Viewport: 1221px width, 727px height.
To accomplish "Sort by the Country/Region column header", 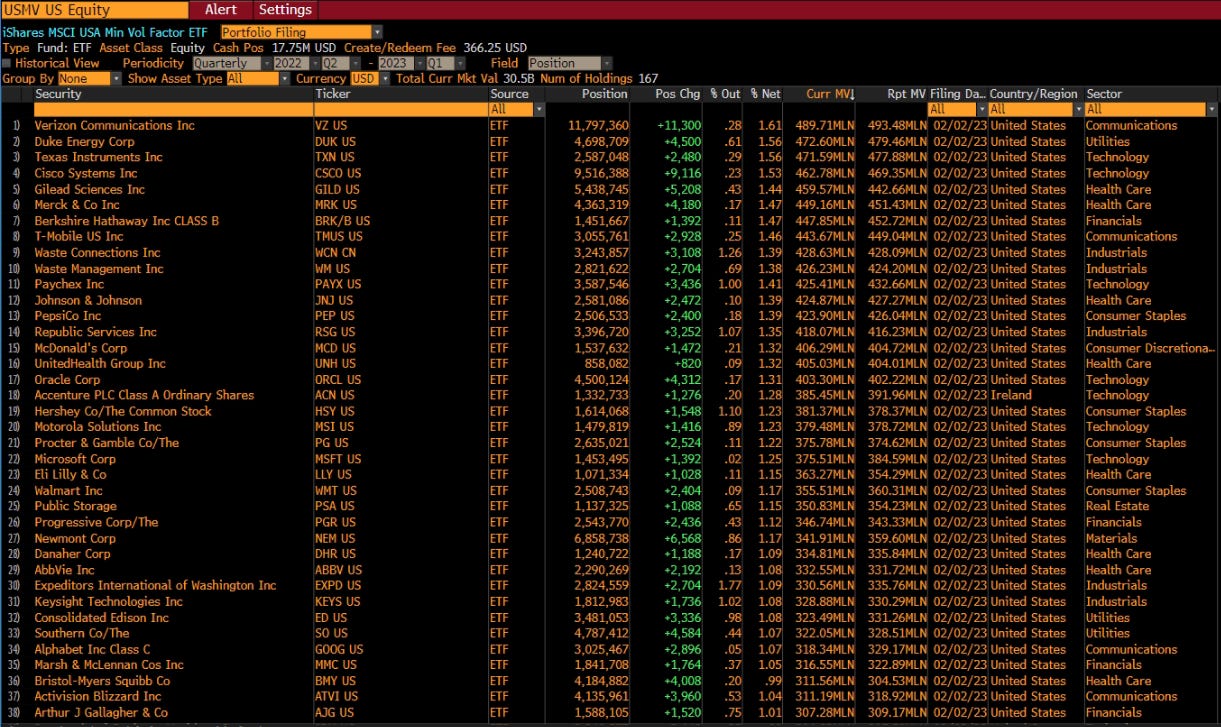I will pos(1034,94).
